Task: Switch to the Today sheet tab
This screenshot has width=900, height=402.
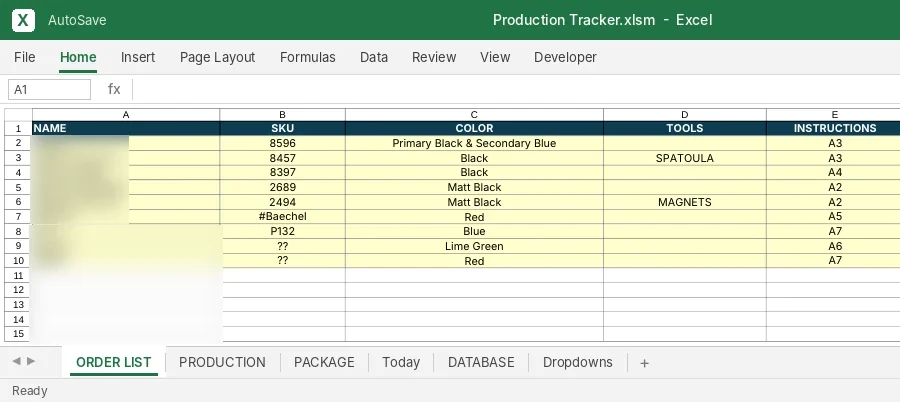Action: coord(401,362)
